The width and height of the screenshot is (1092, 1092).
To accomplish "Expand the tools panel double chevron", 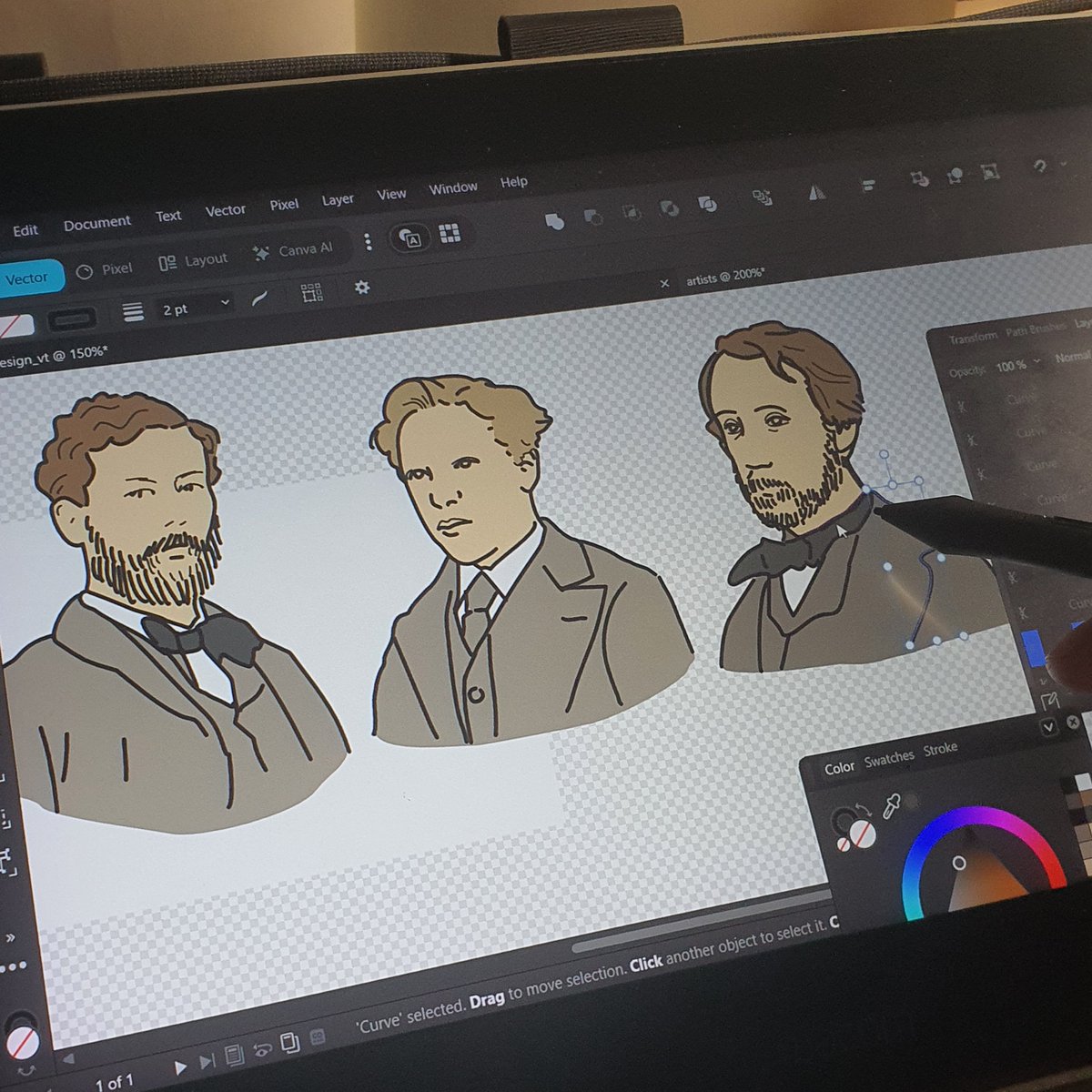I will click(x=10, y=936).
